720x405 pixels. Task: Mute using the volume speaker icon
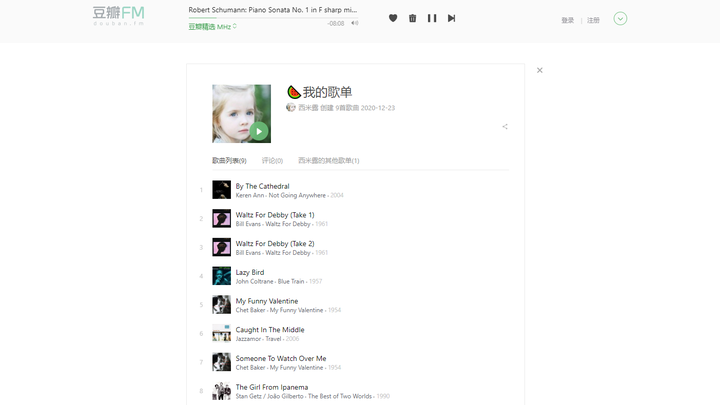coord(354,23)
